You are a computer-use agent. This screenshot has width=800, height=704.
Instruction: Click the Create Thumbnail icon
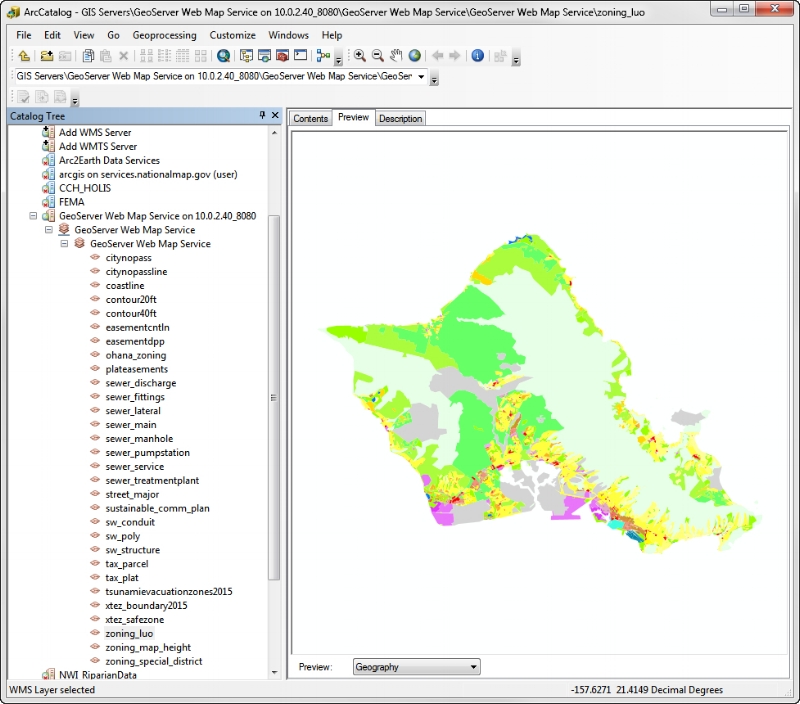click(x=501, y=56)
